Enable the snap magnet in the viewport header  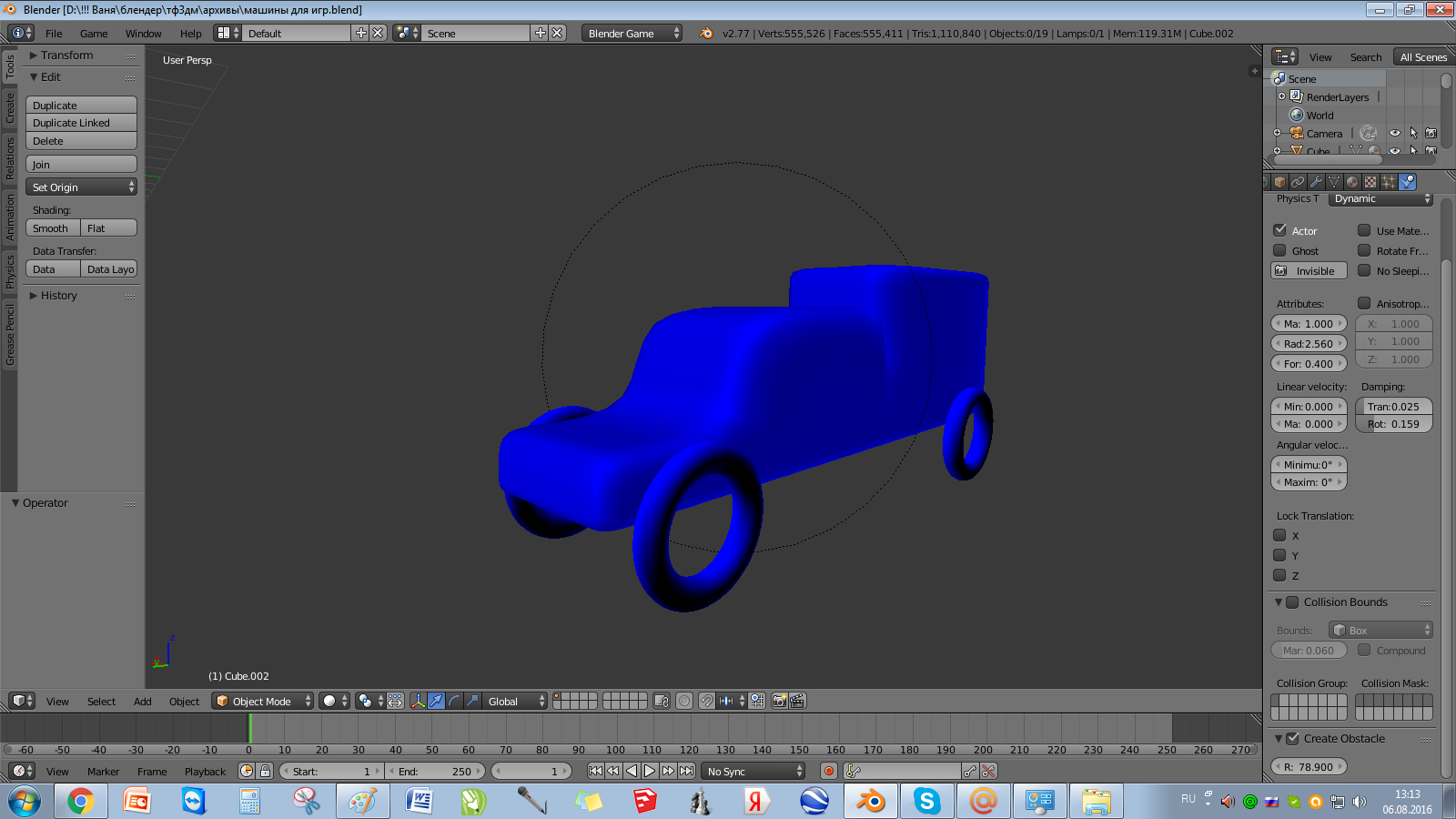707,702
